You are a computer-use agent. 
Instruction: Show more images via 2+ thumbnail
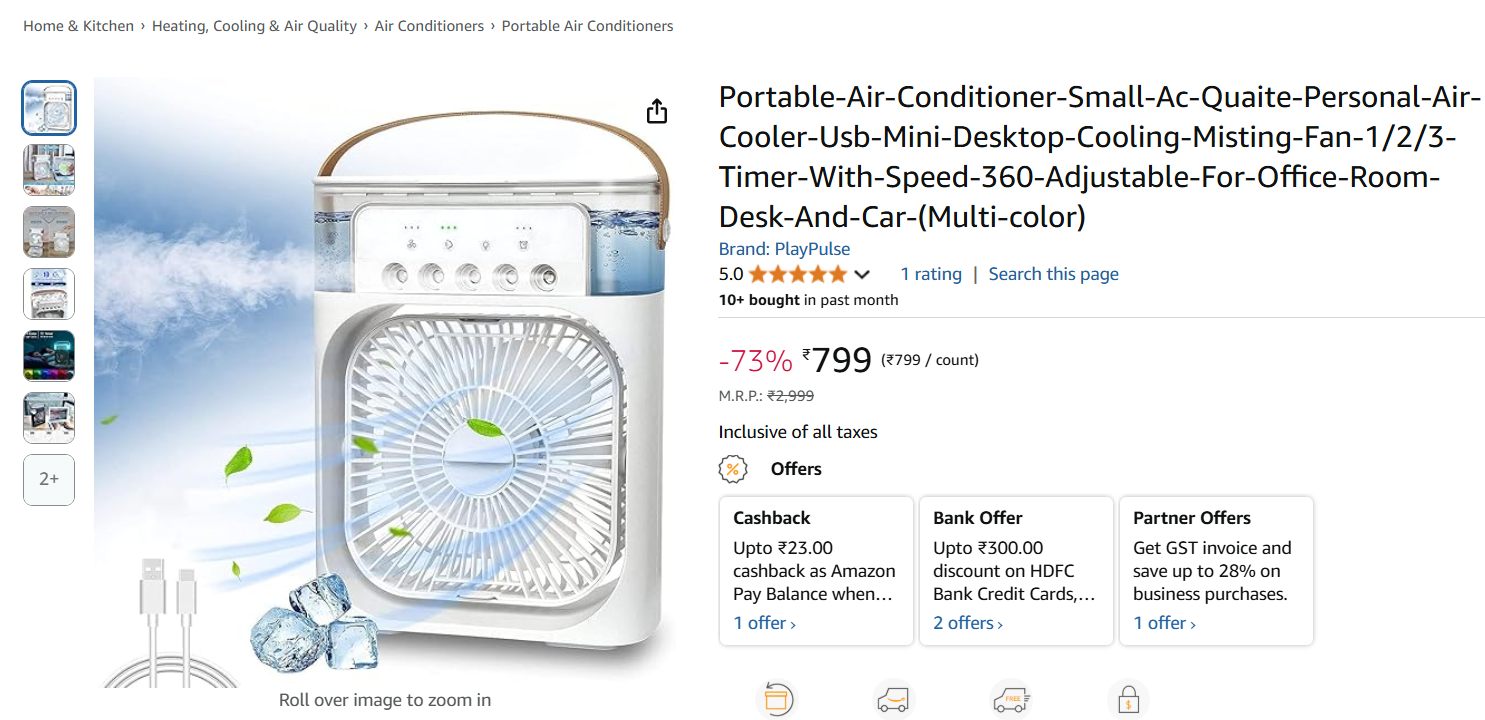49,479
